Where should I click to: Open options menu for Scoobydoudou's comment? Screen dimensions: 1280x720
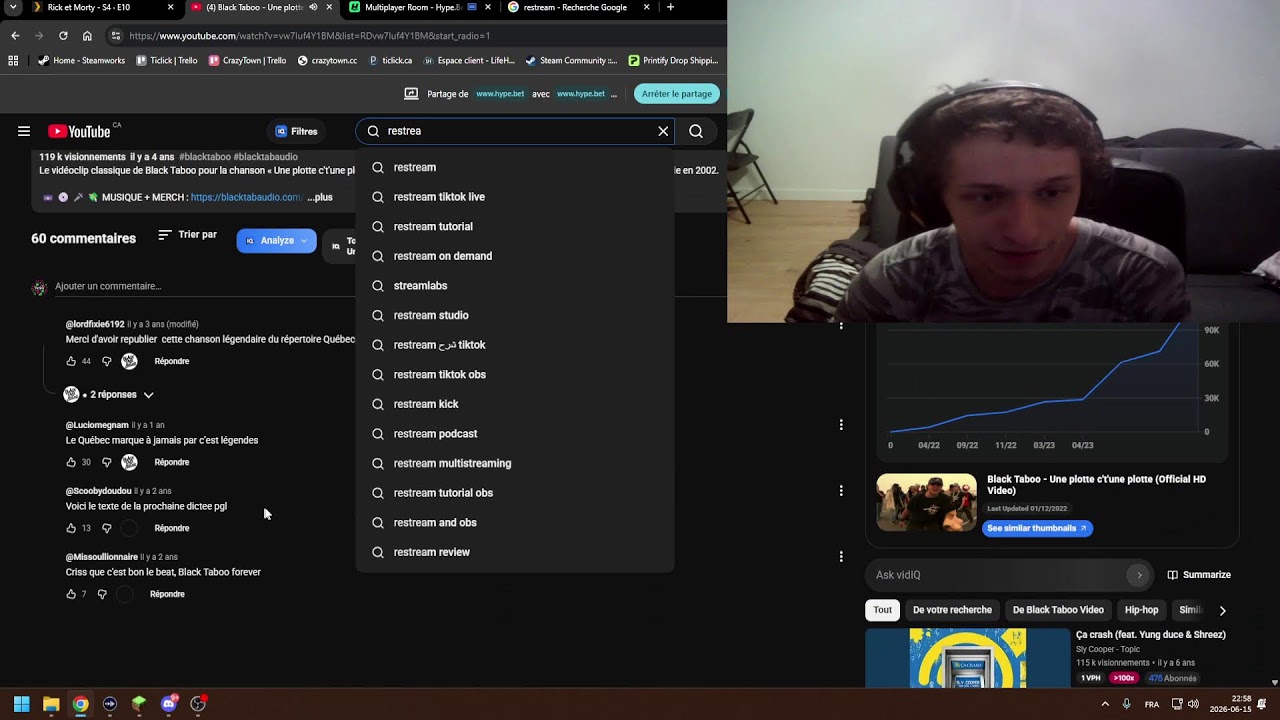[x=841, y=491]
